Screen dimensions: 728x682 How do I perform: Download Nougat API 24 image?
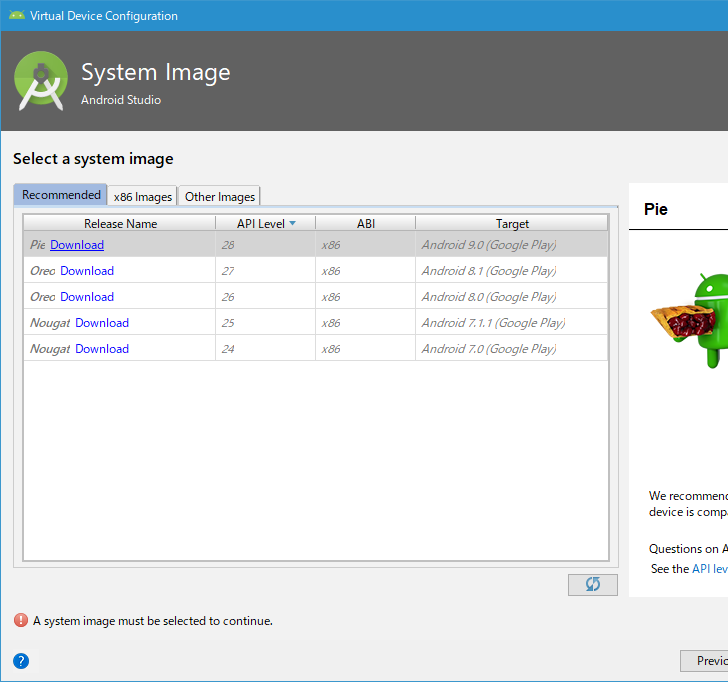click(102, 349)
